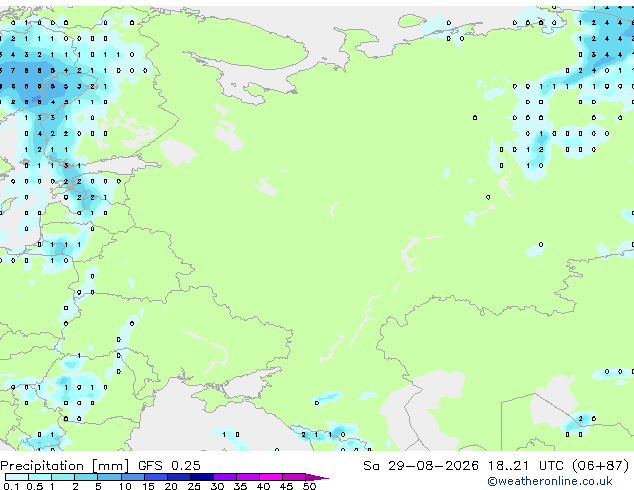
Task: Click the "Sa 29-08-2026" date text
Action: (x=421, y=466)
